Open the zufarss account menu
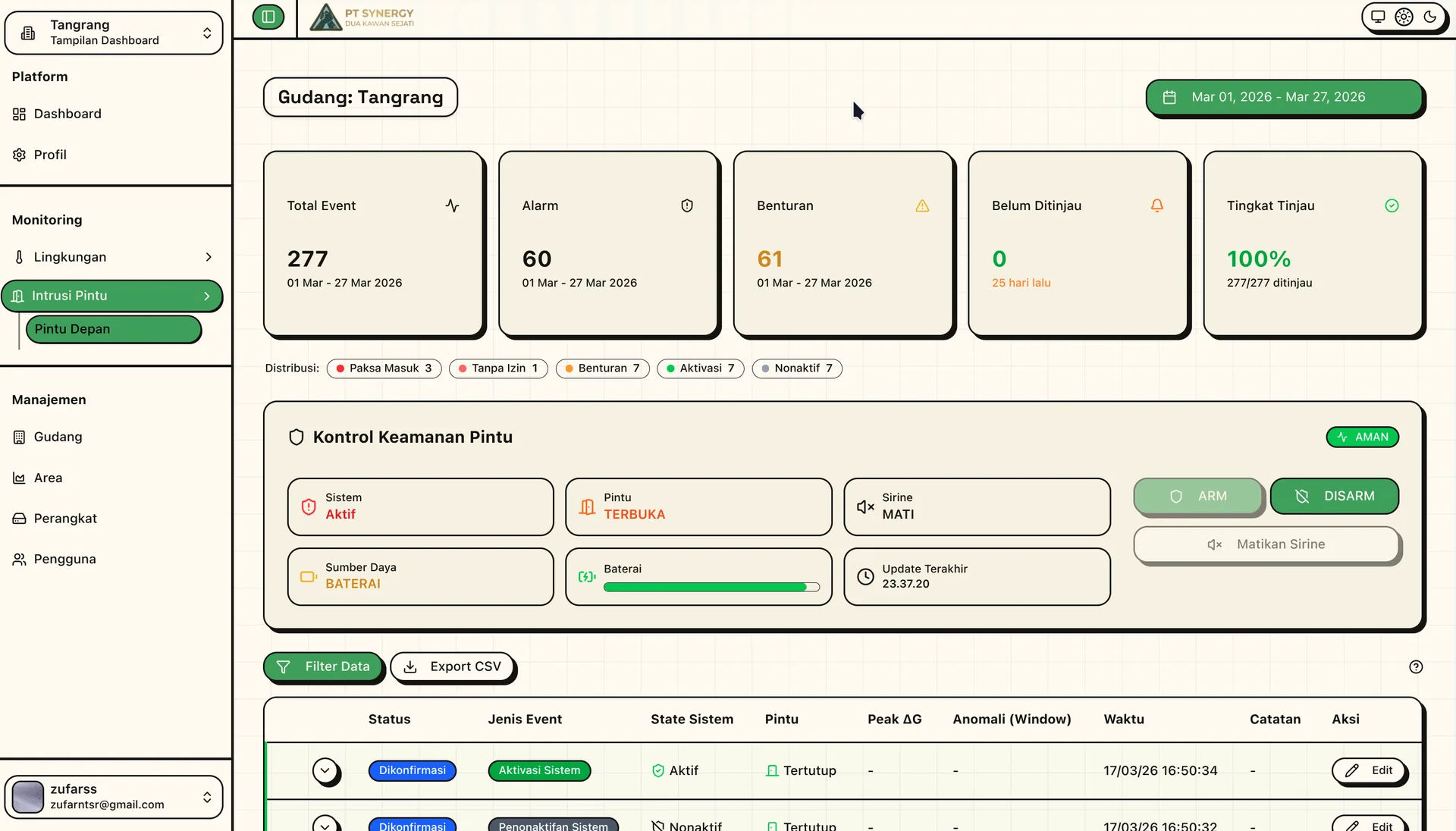Screen dimensions: 1456x831 tap(114, 797)
